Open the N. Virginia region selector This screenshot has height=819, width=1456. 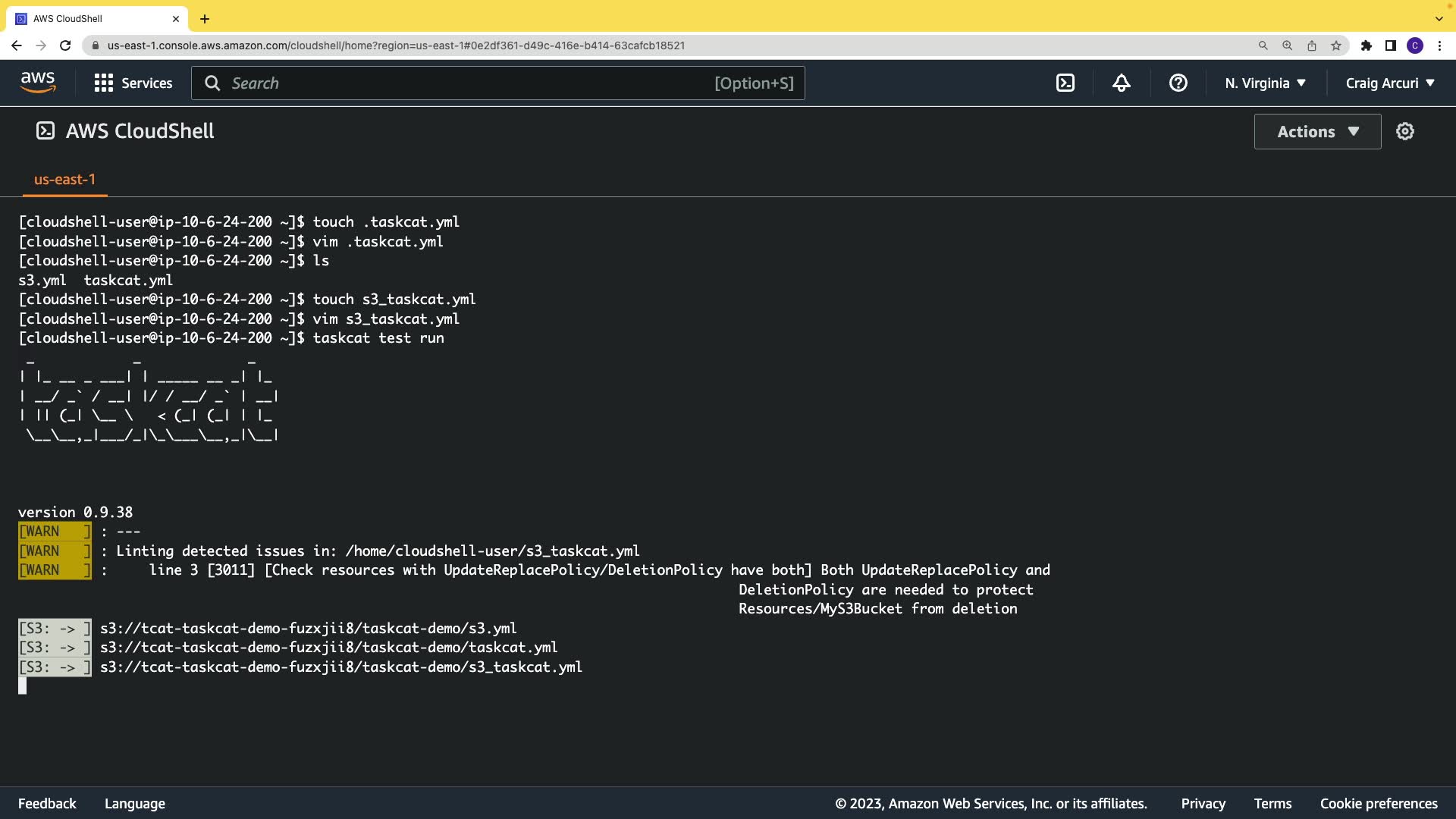[x=1265, y=83]
